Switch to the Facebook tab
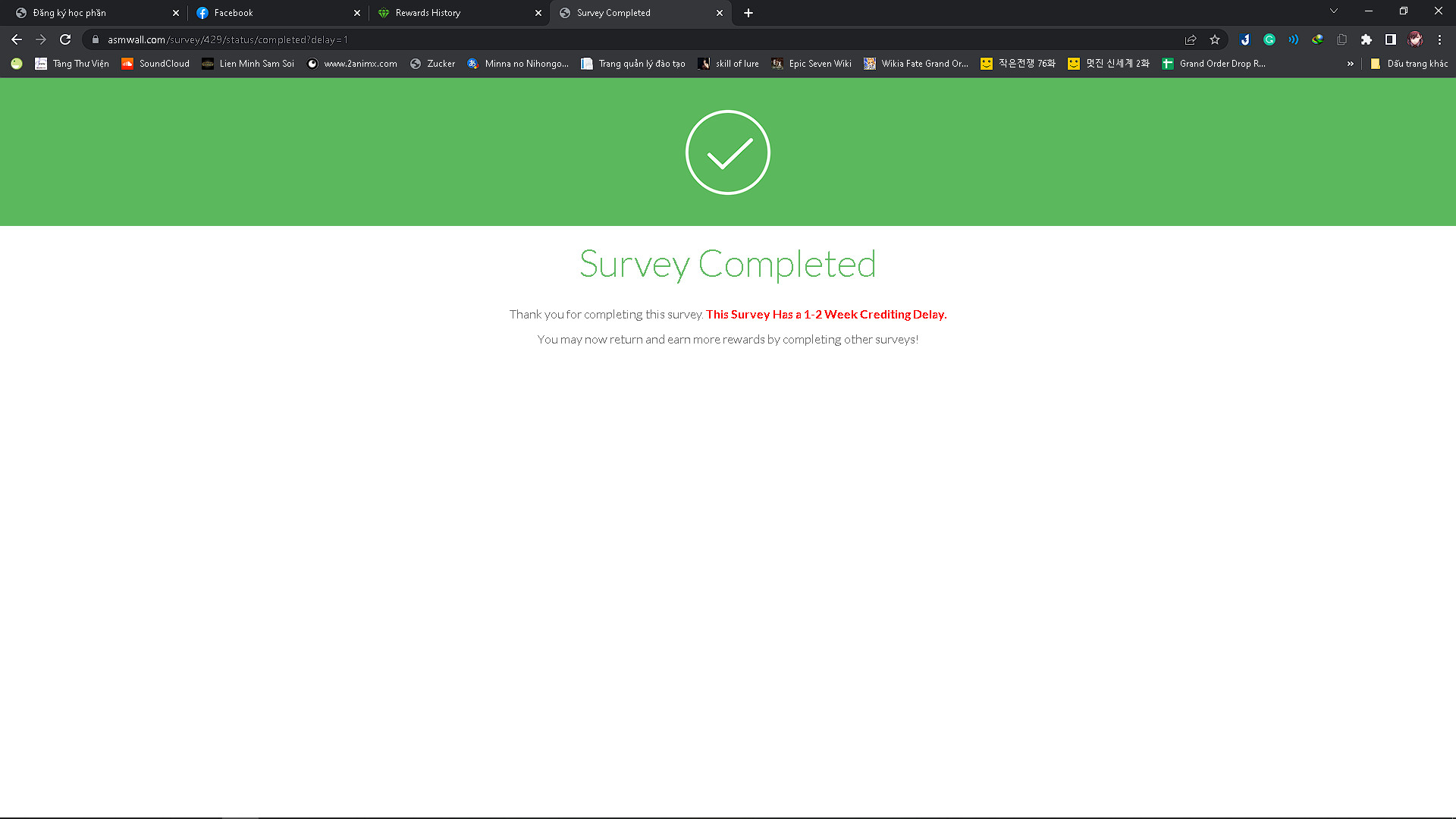Image resolution: width=1456 pixels, height=819 pixels. 234,13
